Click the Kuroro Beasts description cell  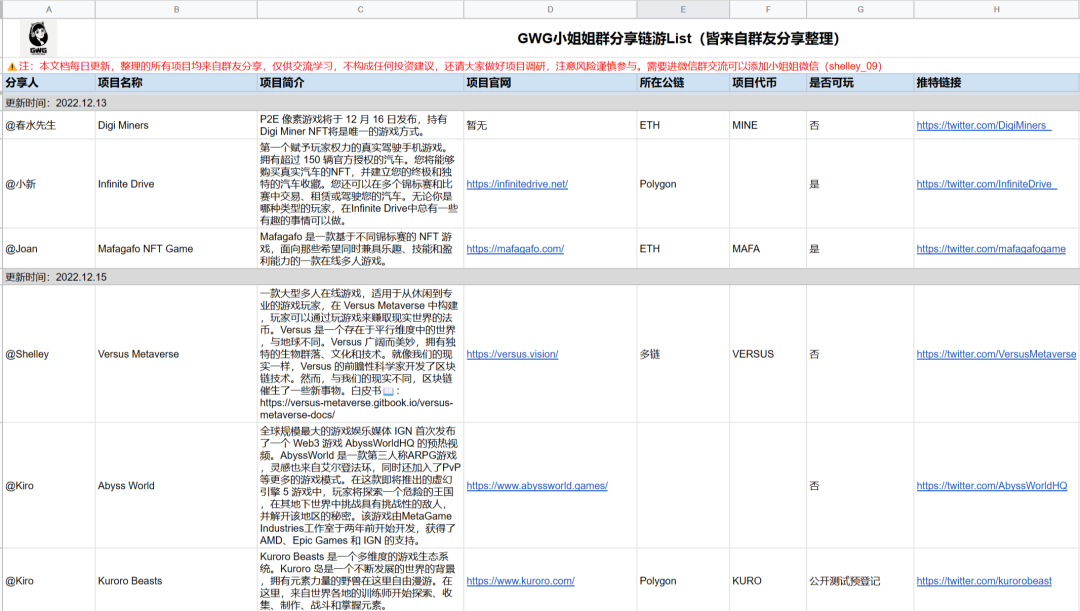(360, 581)
